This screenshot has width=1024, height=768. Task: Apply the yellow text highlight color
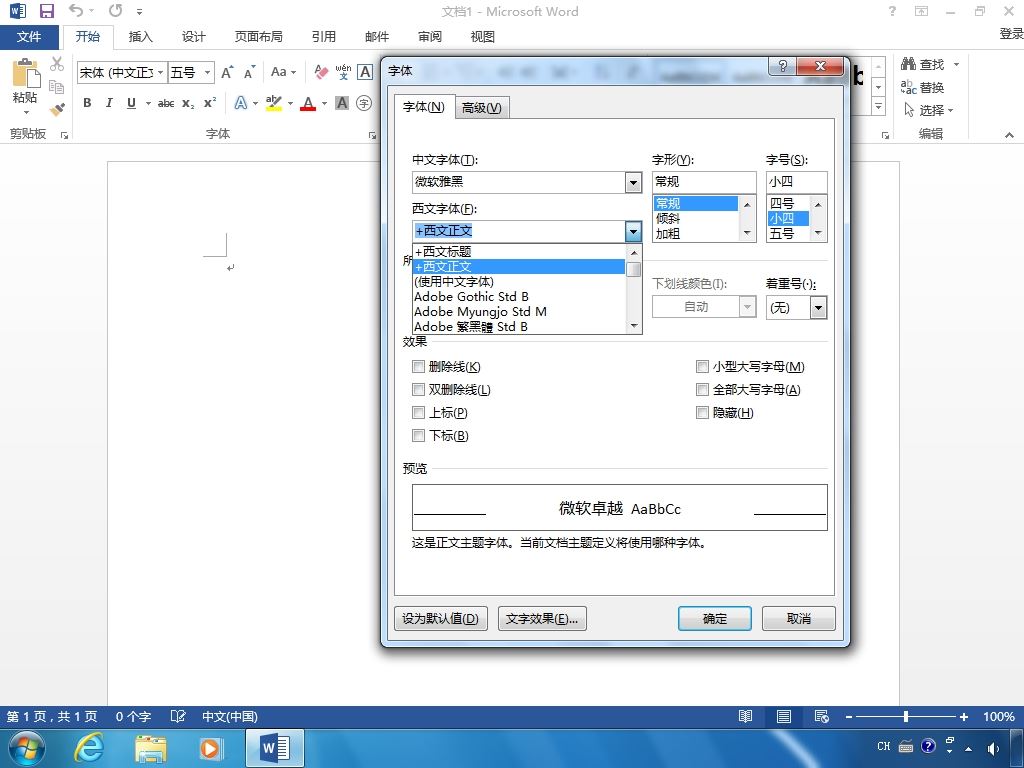click(274, 103)
